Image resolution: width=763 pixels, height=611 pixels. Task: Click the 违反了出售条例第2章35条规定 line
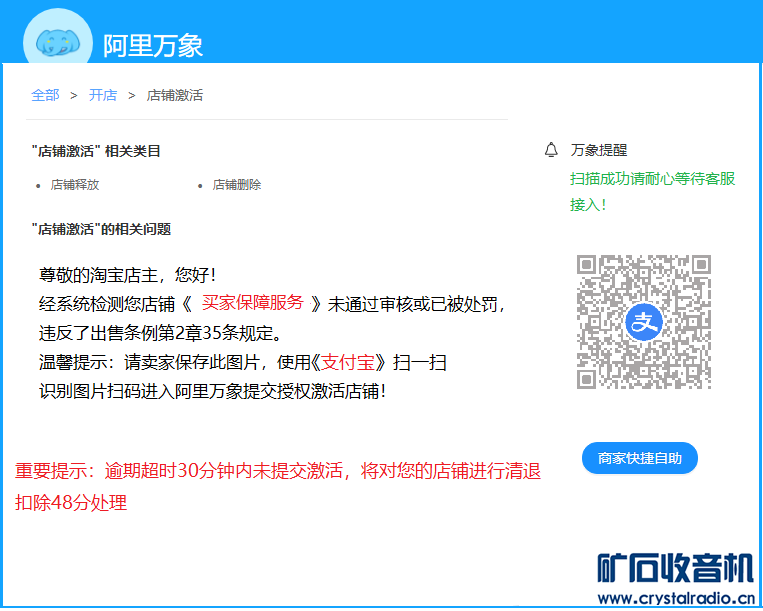click(x=161, y=333)
